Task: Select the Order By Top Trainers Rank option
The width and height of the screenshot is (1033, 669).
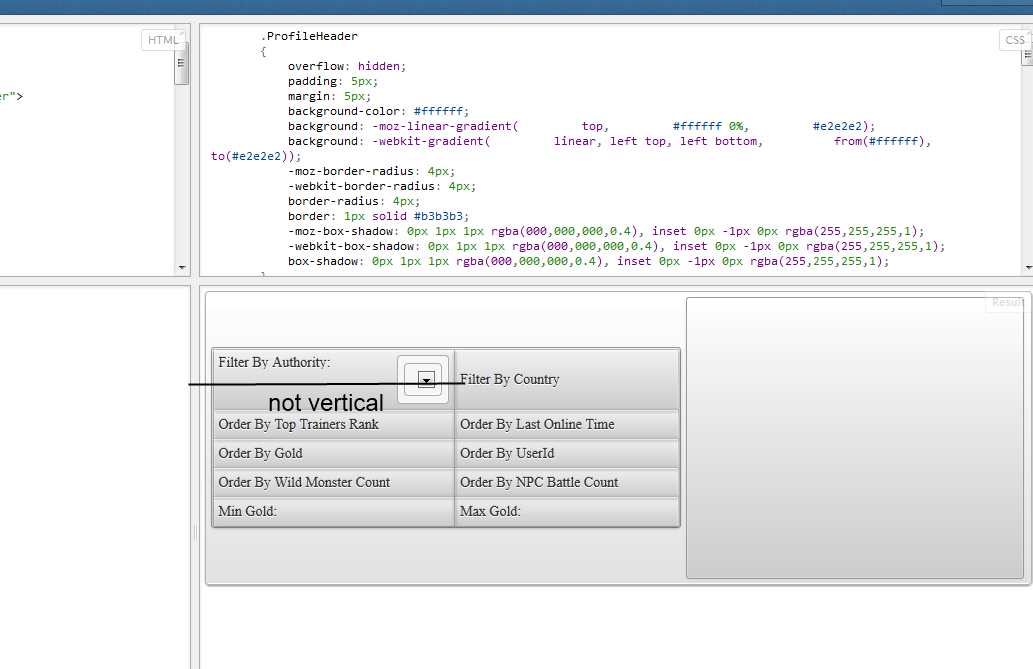Action: [x=298, y=424]
